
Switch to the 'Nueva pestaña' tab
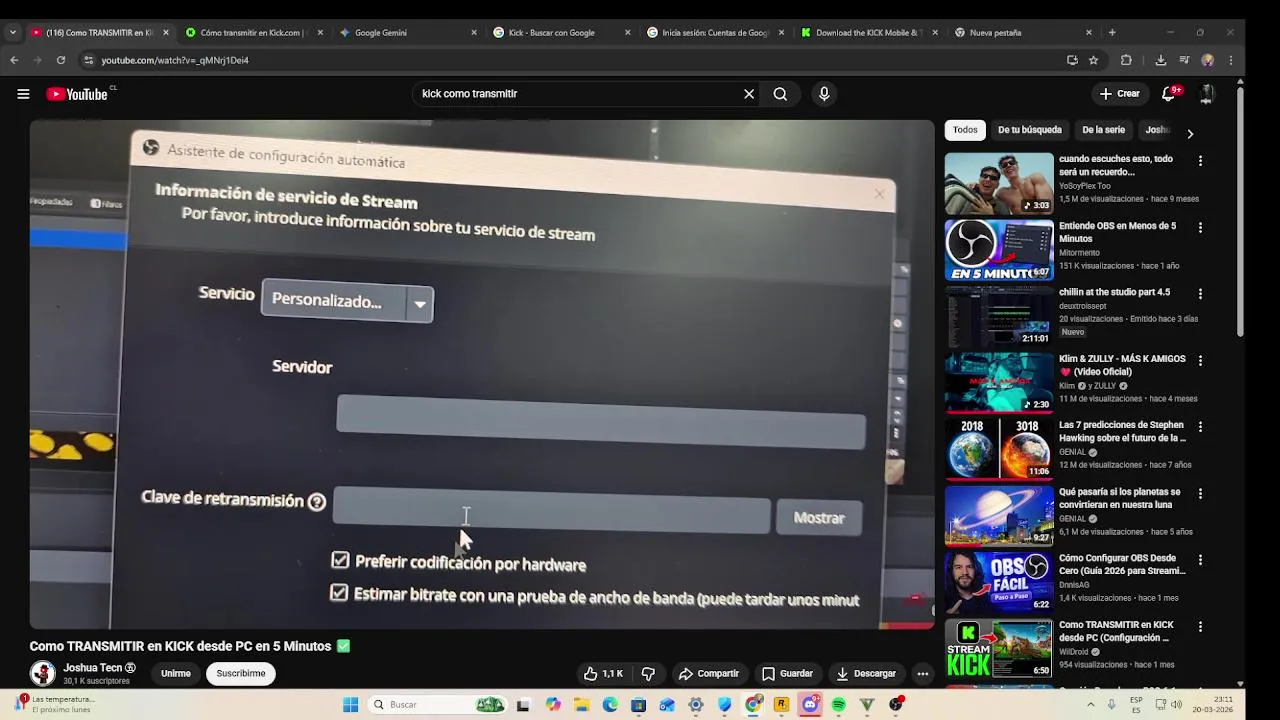click(x=1023, y=32)
